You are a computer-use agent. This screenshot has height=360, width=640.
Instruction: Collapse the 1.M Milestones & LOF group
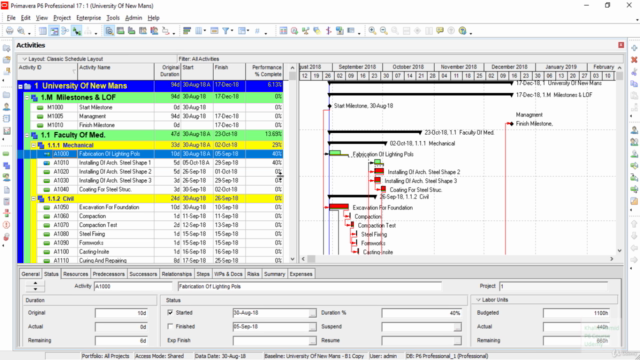(x=27, y=98)
